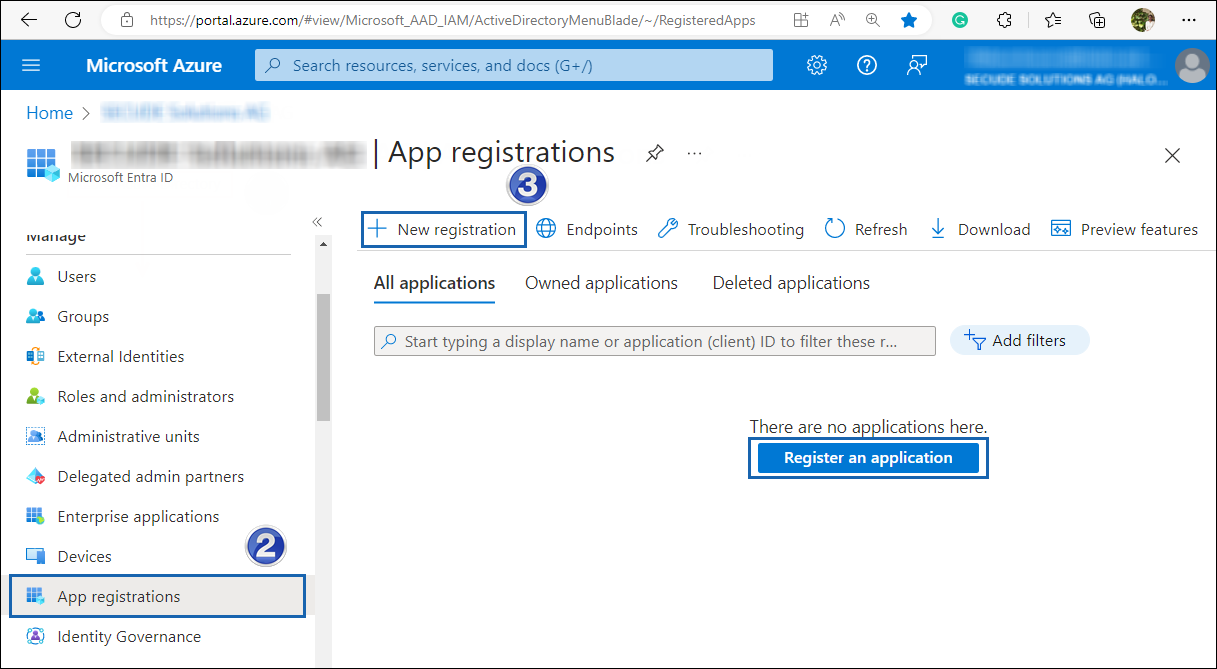The width and height of the screenshot is (1217, 669).
Task: Switch to the Deleted applications tab
Action: click(790, 283)
